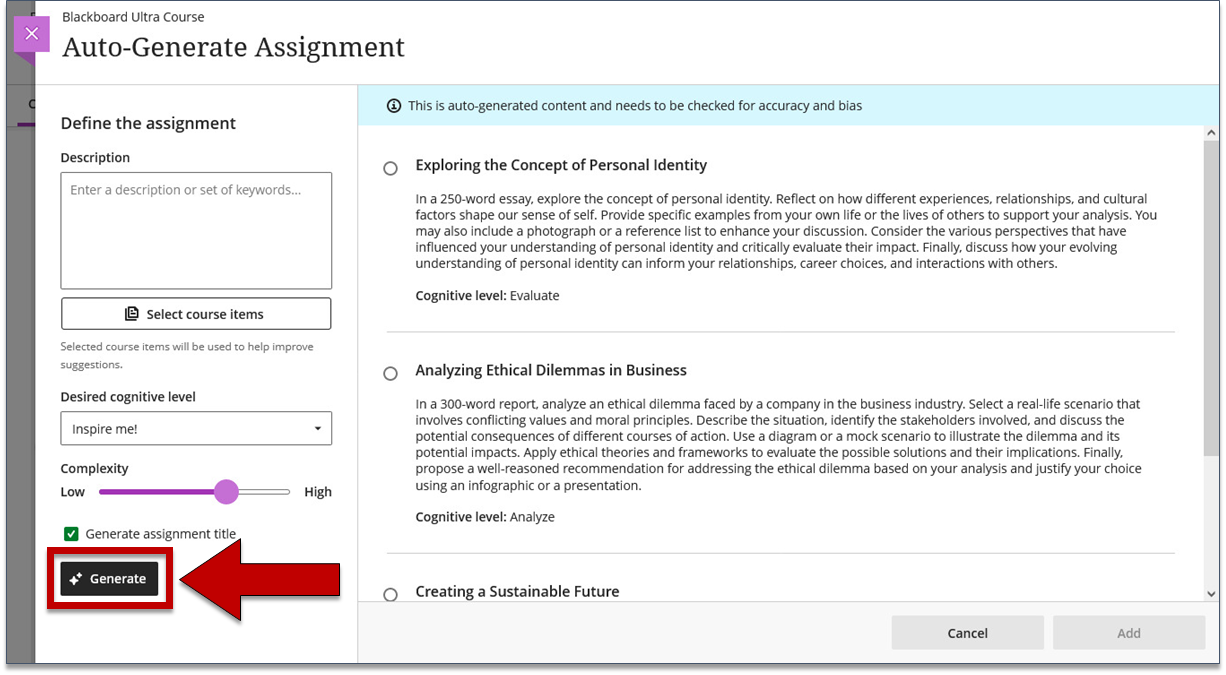Click the Desired cognitive level label
1226x675 pixels.
[x=128, y=397]
